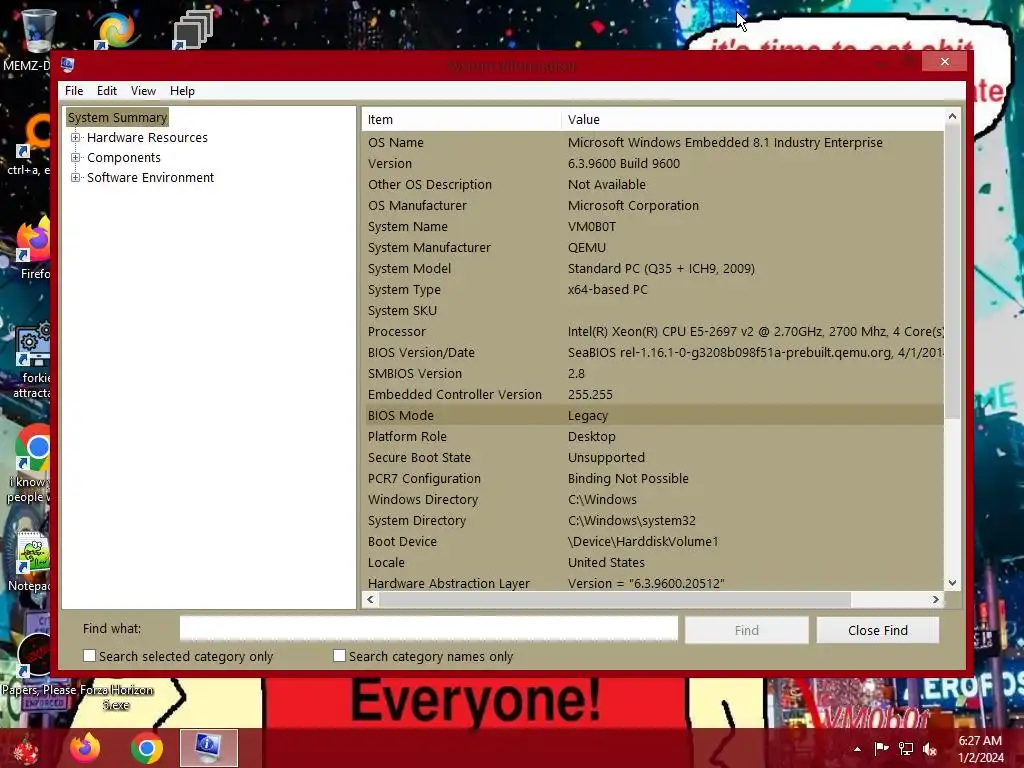
Task: Open Action Center flag tray icon
Action: tap(881, 748)
